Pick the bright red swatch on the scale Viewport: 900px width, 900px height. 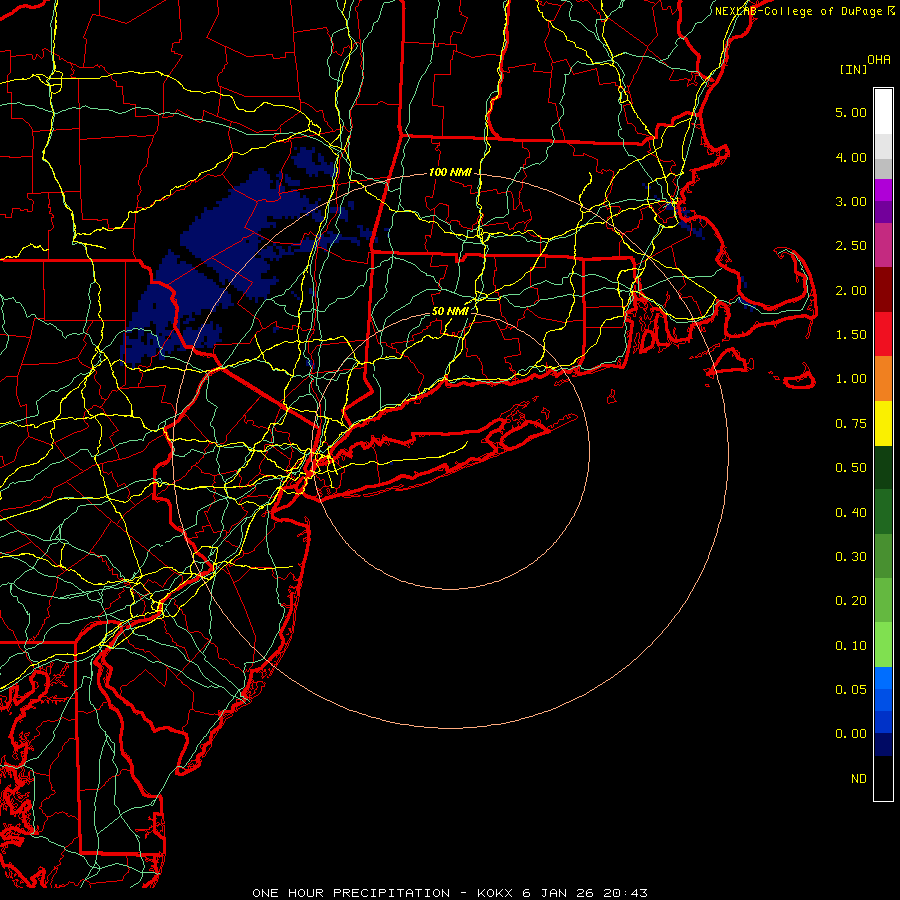883,334
